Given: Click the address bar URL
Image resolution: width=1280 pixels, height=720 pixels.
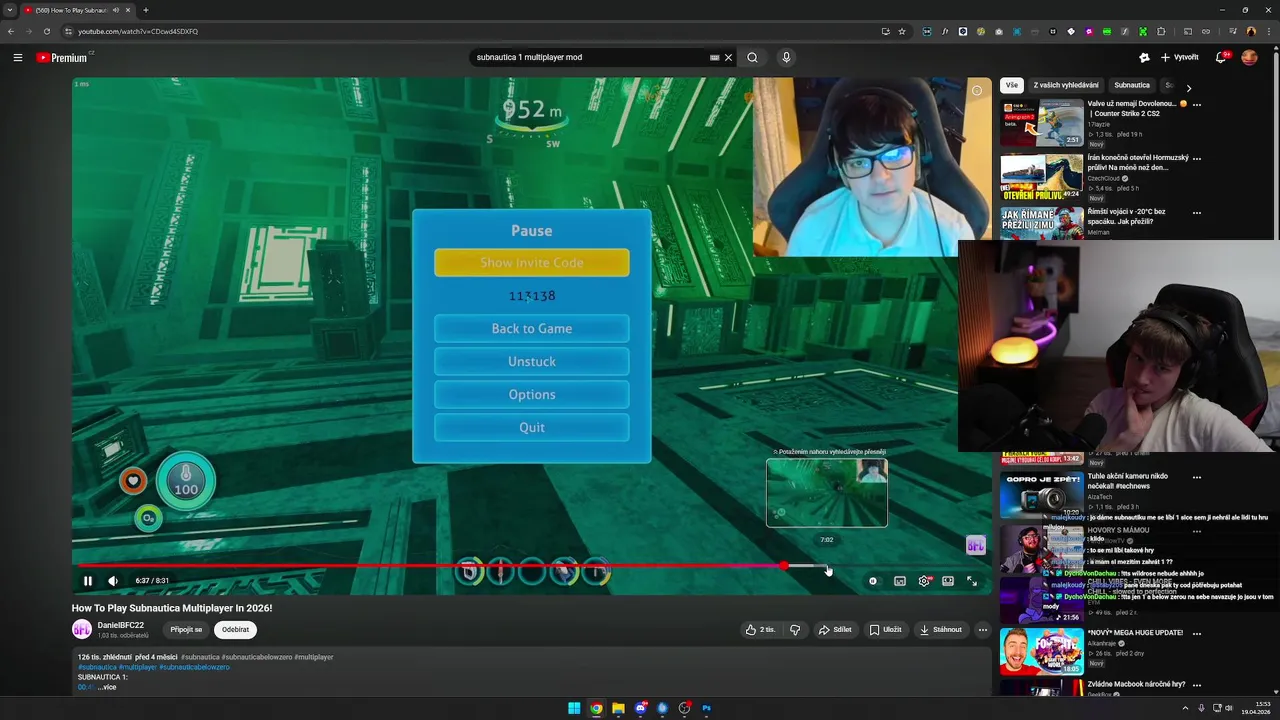Looking at the screenshot, I should (138, 31).
